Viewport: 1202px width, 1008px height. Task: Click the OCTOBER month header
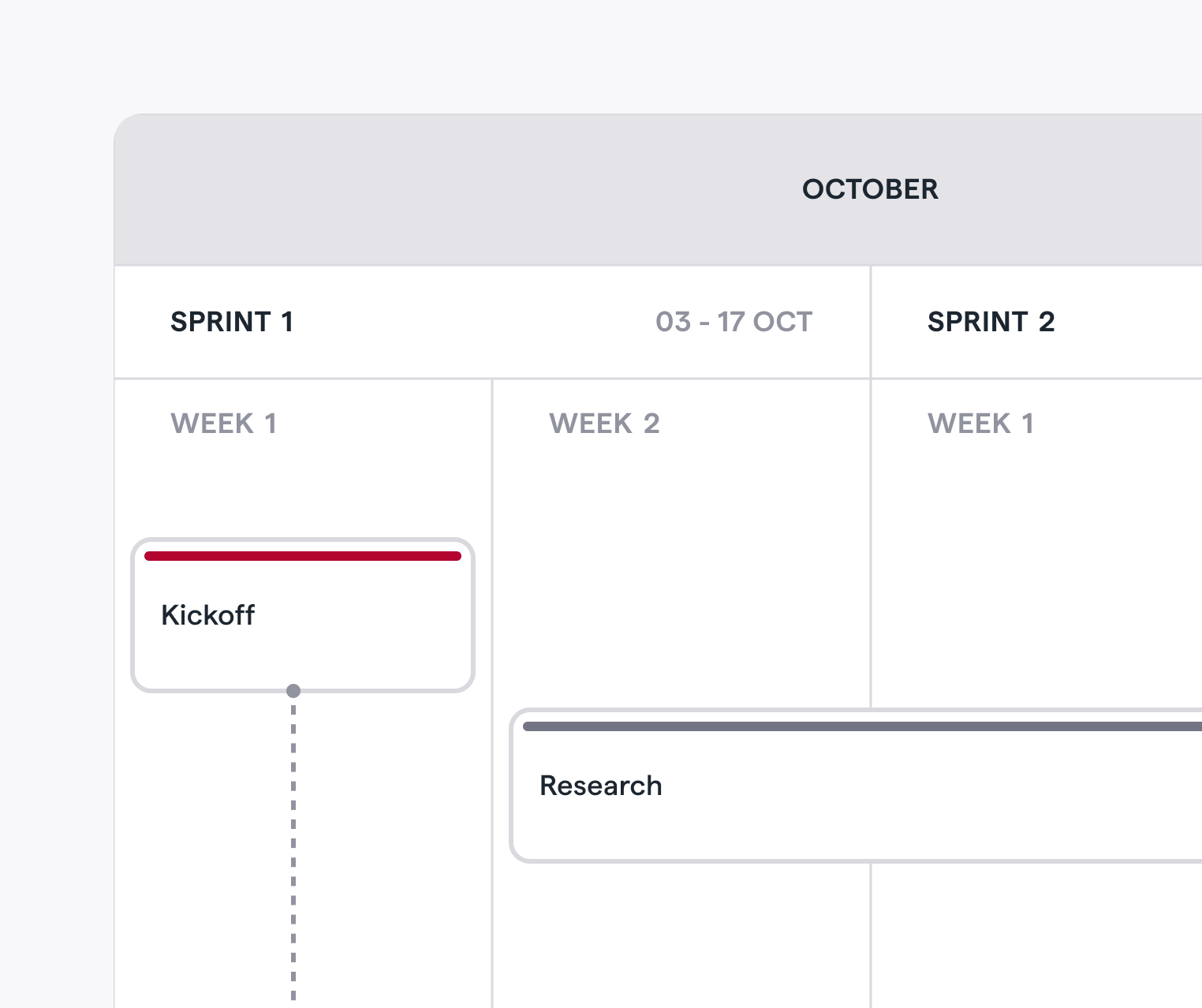pos(870,189)
